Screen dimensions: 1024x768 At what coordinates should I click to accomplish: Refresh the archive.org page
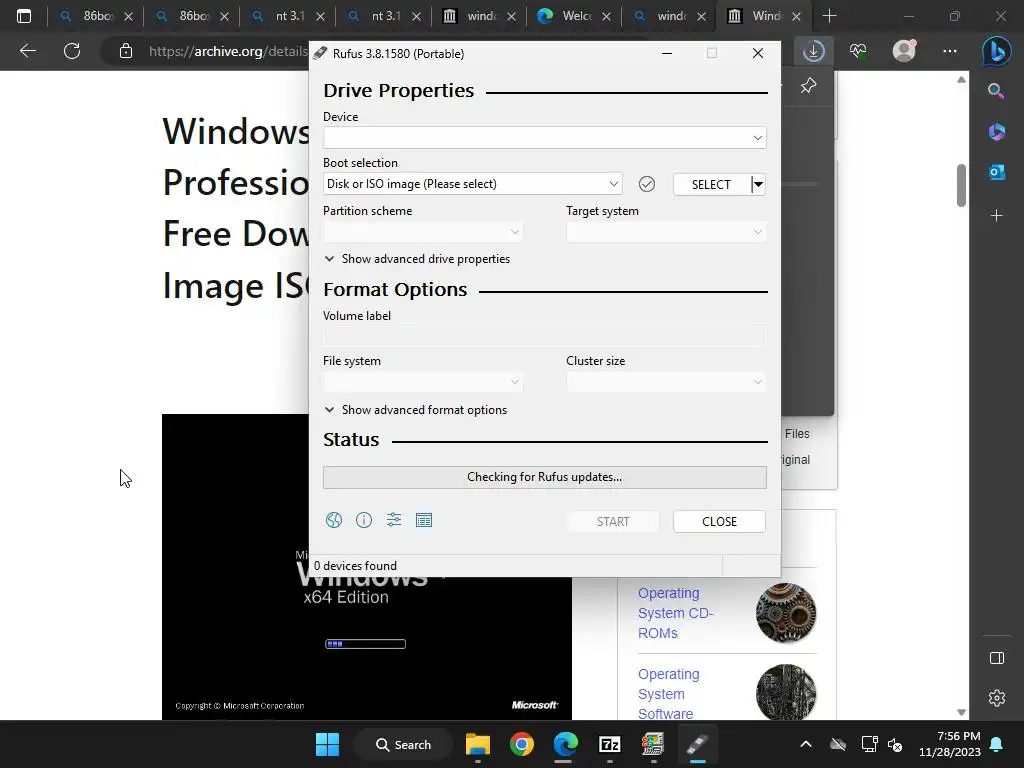72,51
